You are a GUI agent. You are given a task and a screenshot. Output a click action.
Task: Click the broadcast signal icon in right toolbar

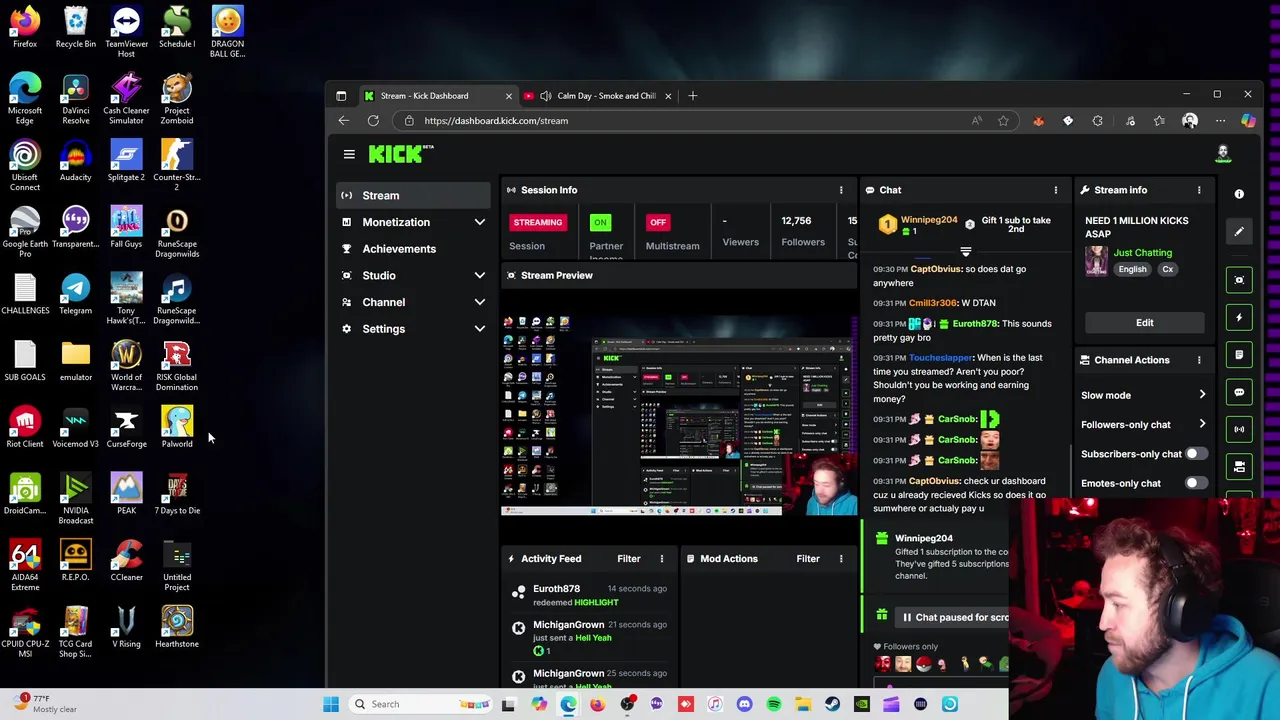click(1239, 429)
